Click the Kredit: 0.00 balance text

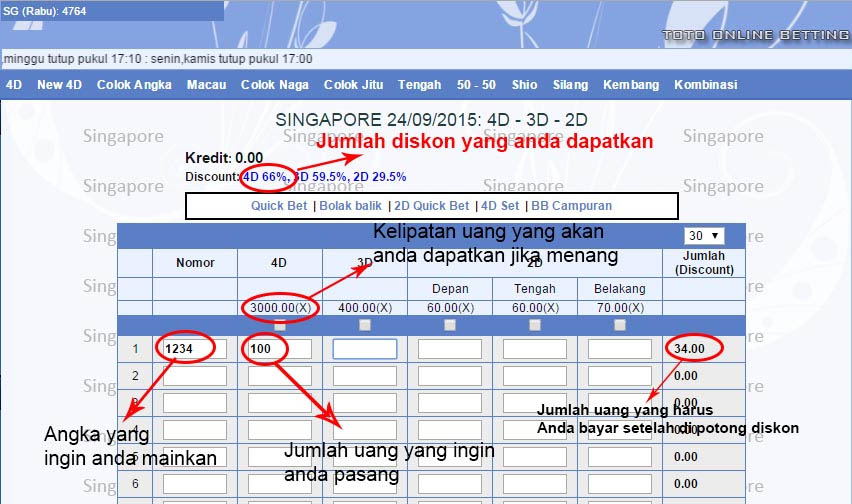click(x=224, y=158)
